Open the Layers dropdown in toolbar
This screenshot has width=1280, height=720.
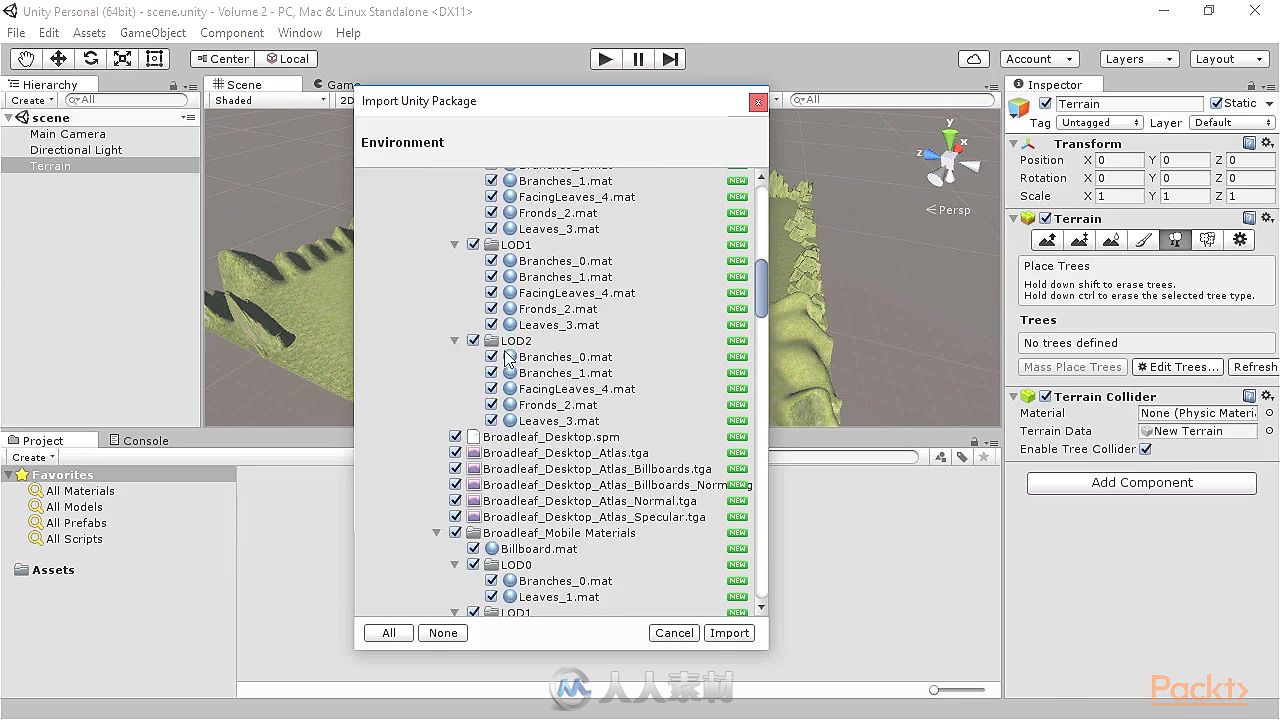(x=1139, y=59)
